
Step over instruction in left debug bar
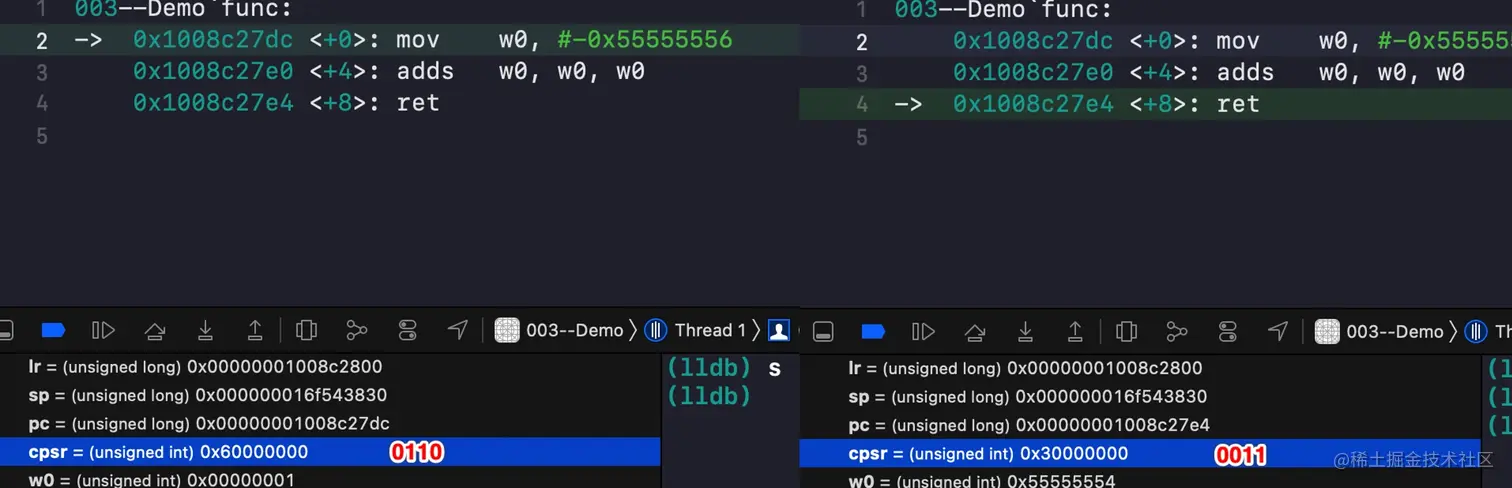(154, 330)
